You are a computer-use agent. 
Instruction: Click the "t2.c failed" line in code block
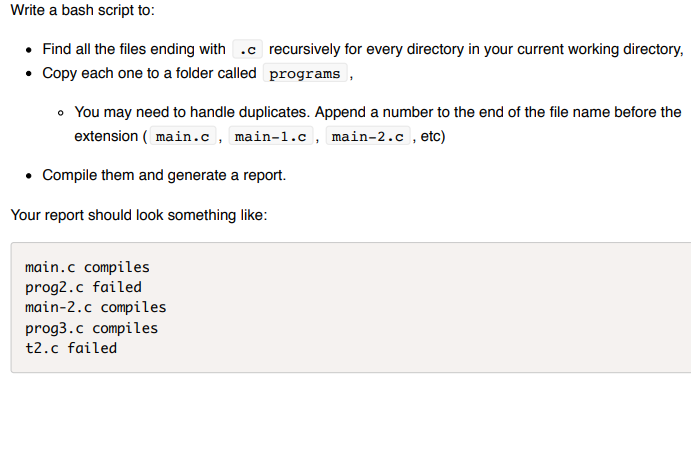(x=71, y=348)
